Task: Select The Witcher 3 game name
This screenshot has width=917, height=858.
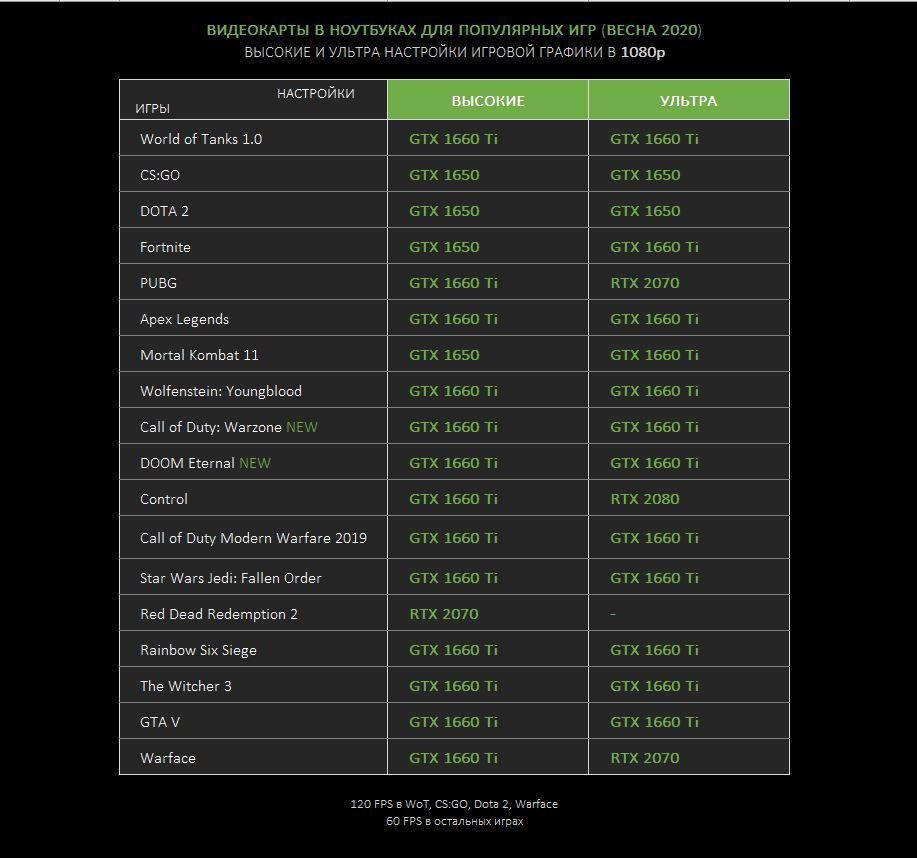Action: [185, 686]
